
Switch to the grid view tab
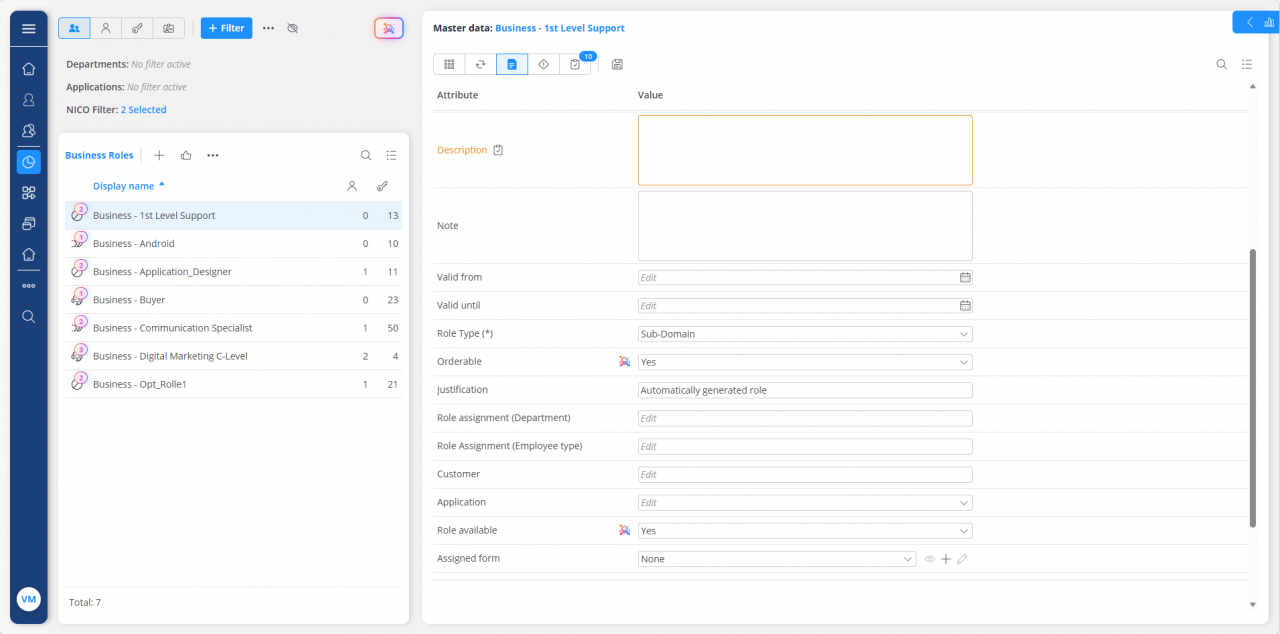(449, 64)
